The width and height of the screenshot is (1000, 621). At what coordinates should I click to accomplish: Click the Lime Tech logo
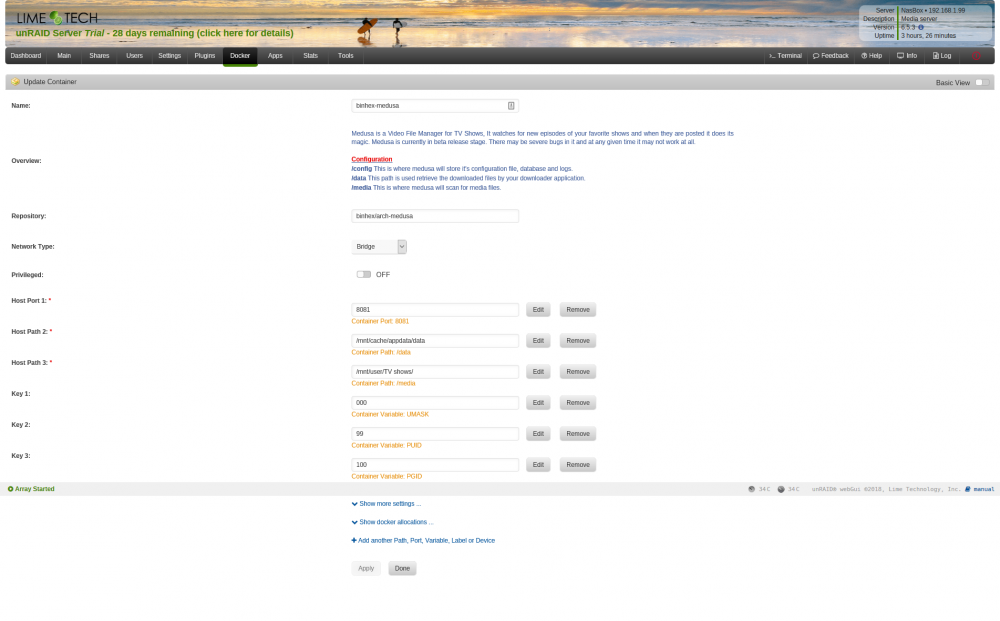point(57,18)
